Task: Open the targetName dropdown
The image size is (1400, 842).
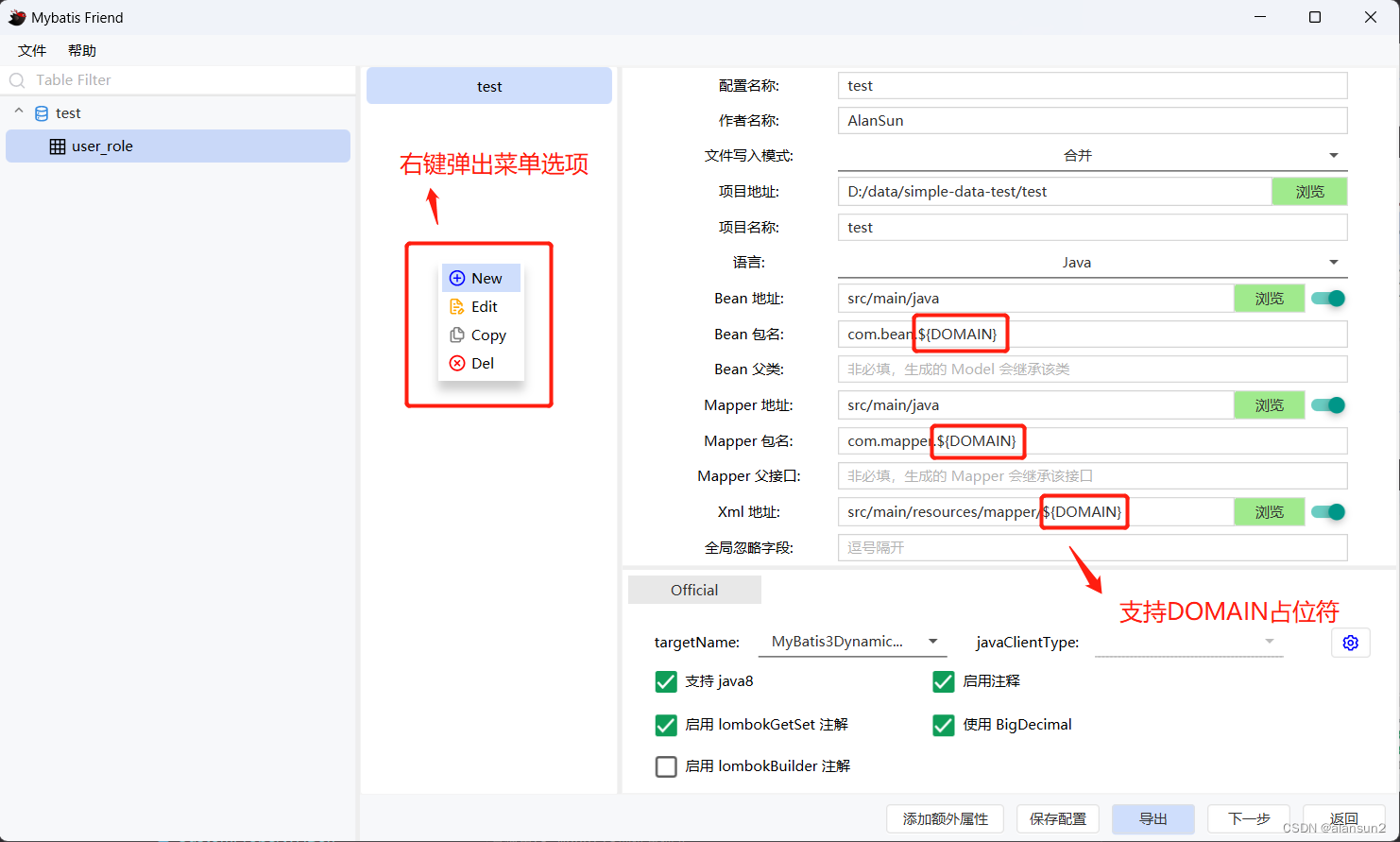Action: [x=851, y=642]
